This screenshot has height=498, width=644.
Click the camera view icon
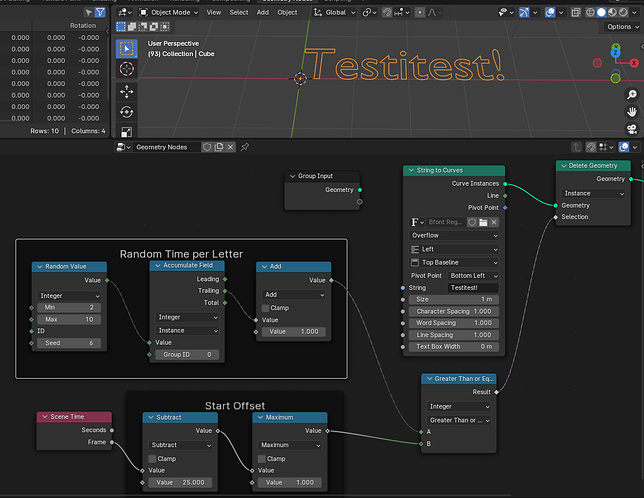click(632, 129)
